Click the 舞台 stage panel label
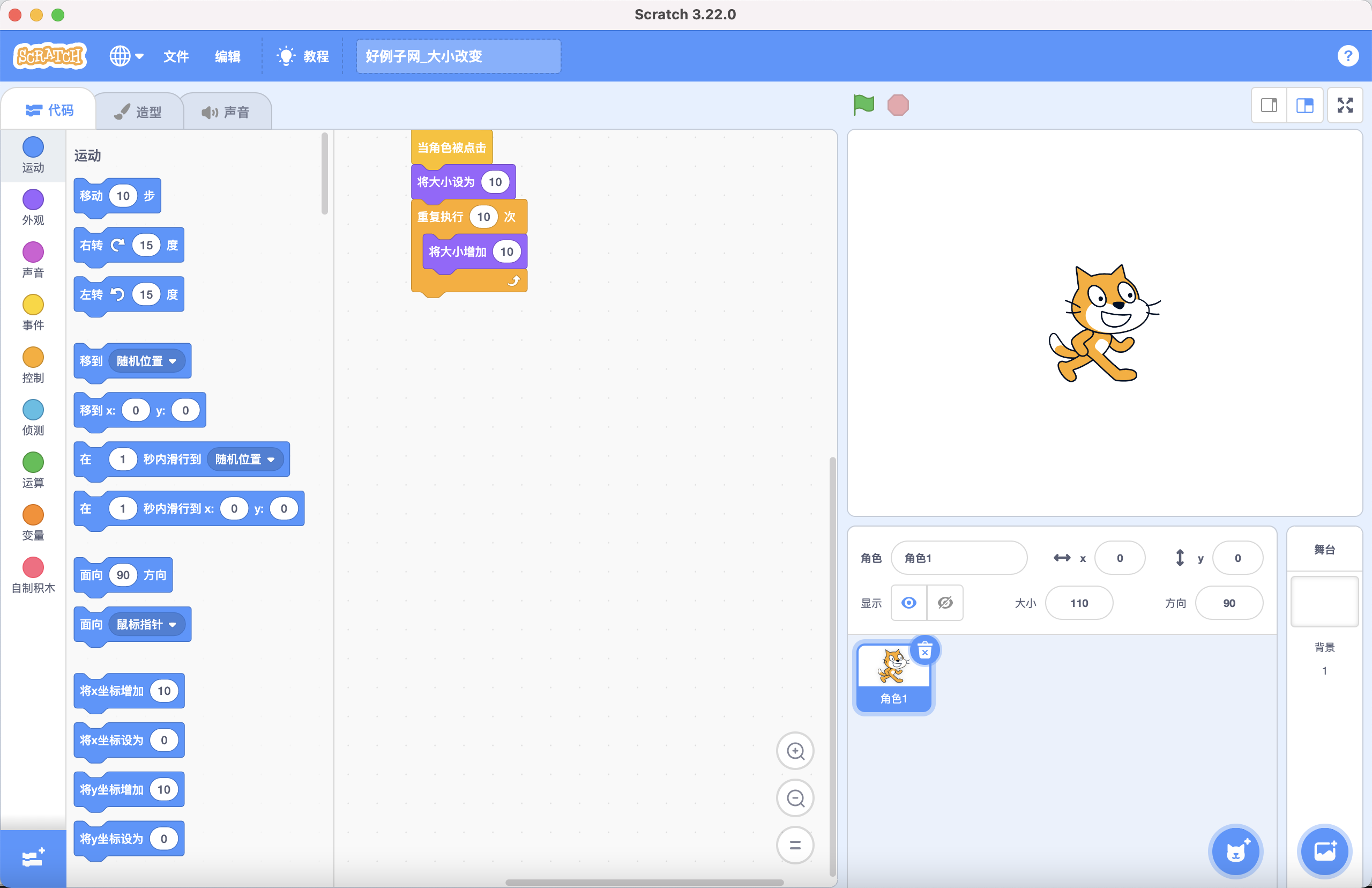This screenshot has width=1372, height=888. click(1324, 550)
